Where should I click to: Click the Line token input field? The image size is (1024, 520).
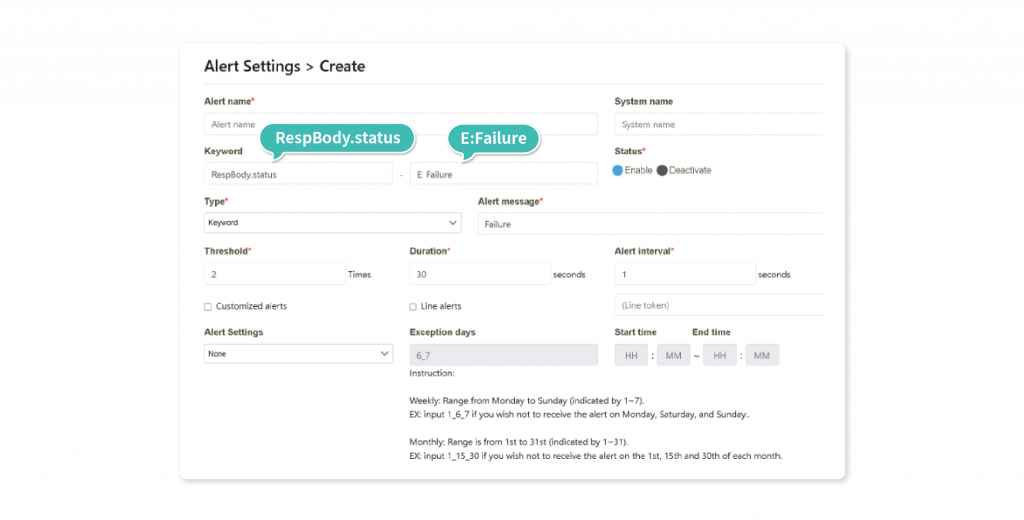click(718, 306)
